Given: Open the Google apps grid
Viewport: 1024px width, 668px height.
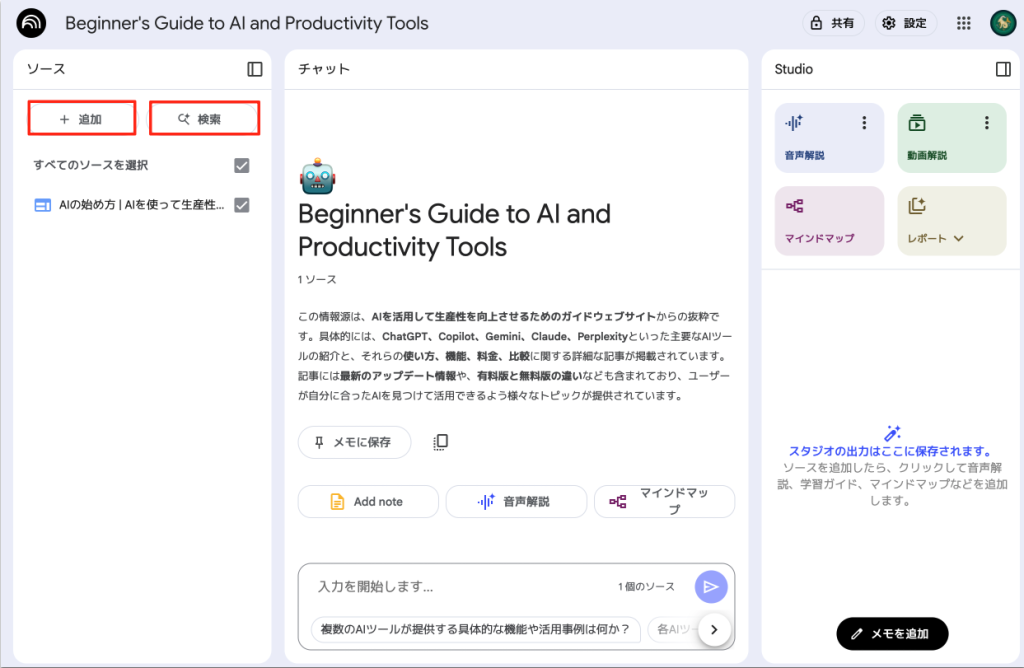Looking at the screenshot, I should 964,23.
